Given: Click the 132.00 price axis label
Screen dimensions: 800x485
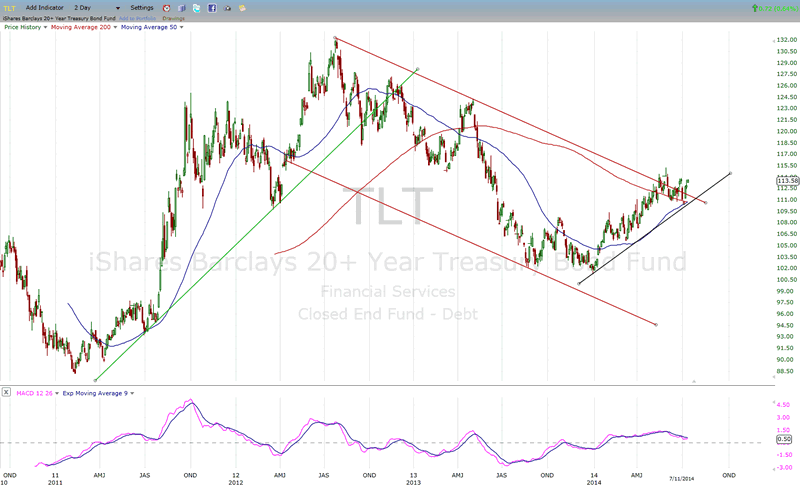Looking at the screenshot, I should point(787,40).
